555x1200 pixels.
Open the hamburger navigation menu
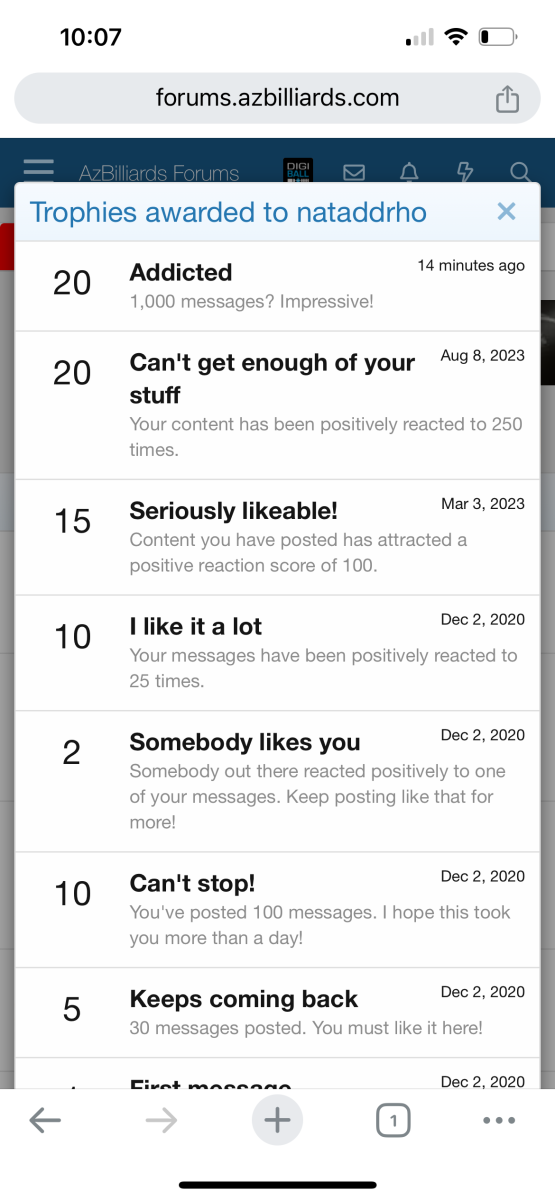39,171
